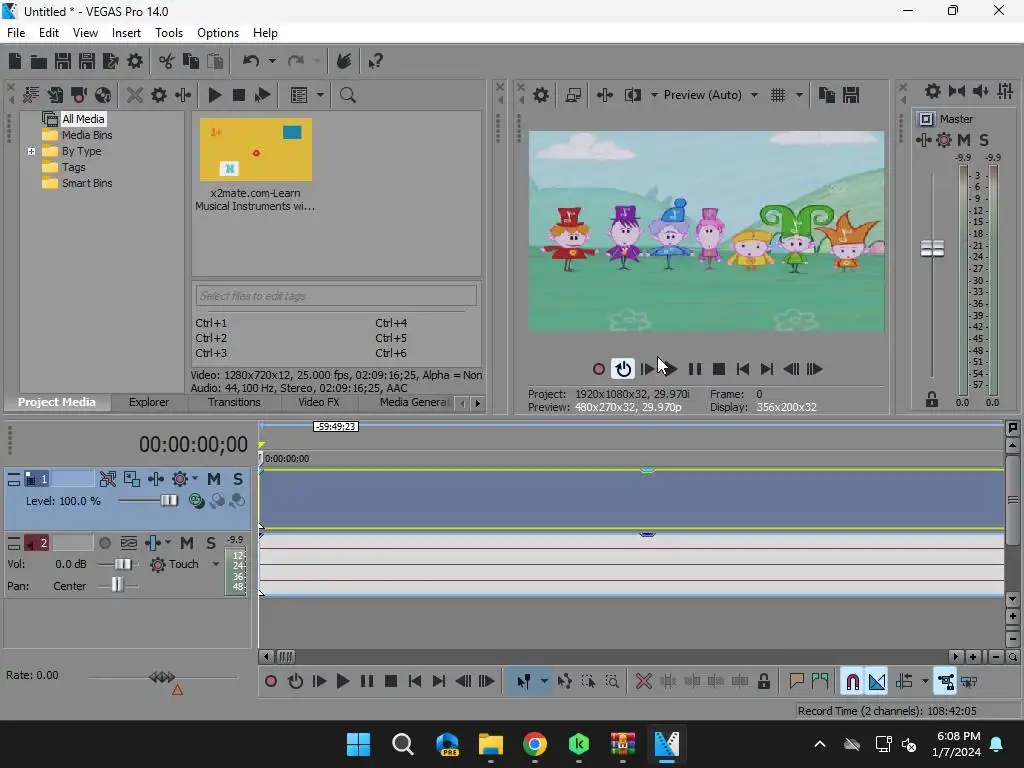Screen dimensions: 1024x768
Task: Click Pause button in video preview
Action: (x=695, y=370)
